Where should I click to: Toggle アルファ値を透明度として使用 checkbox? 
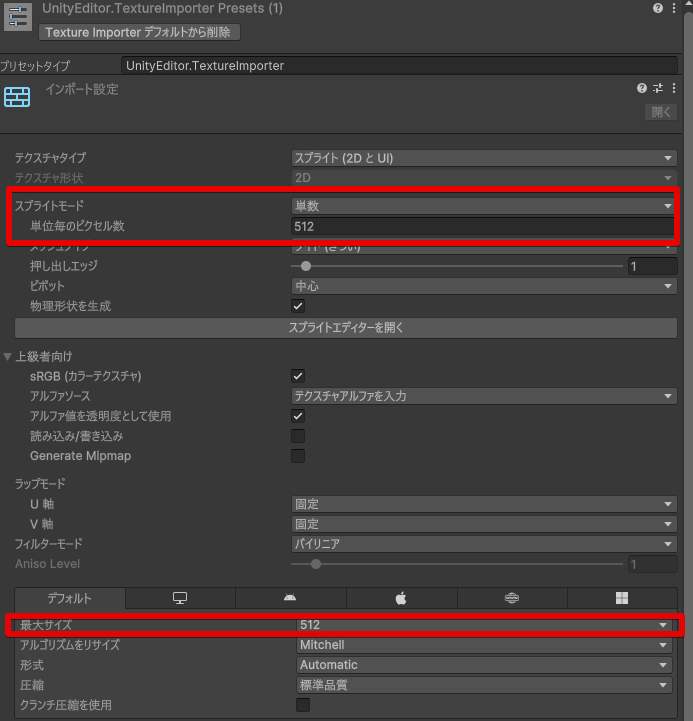click(x=298, y=416)
